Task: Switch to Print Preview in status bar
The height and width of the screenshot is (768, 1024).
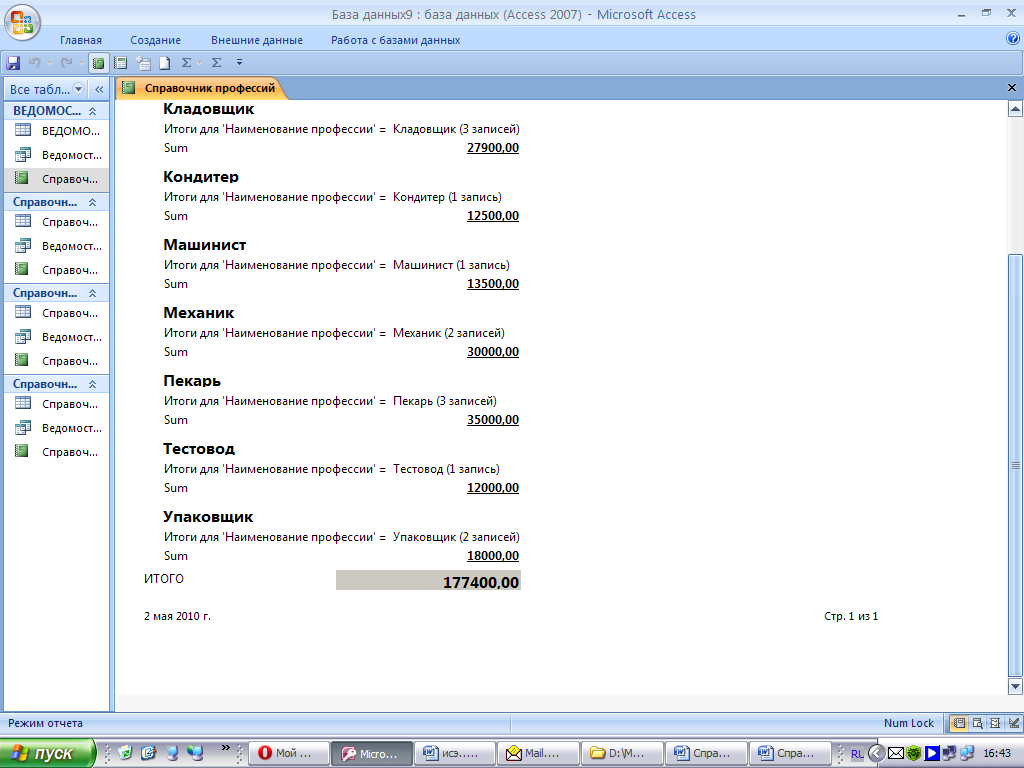Action: pos(978,723)
